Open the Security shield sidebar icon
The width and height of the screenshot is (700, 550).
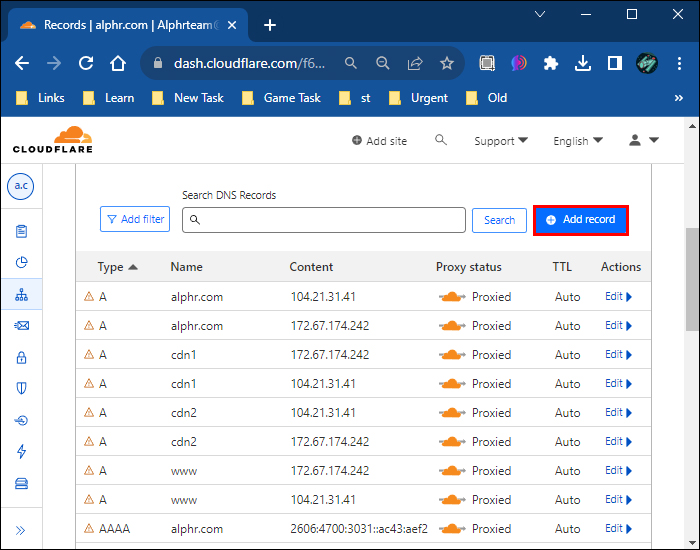(x=21, y=388)
